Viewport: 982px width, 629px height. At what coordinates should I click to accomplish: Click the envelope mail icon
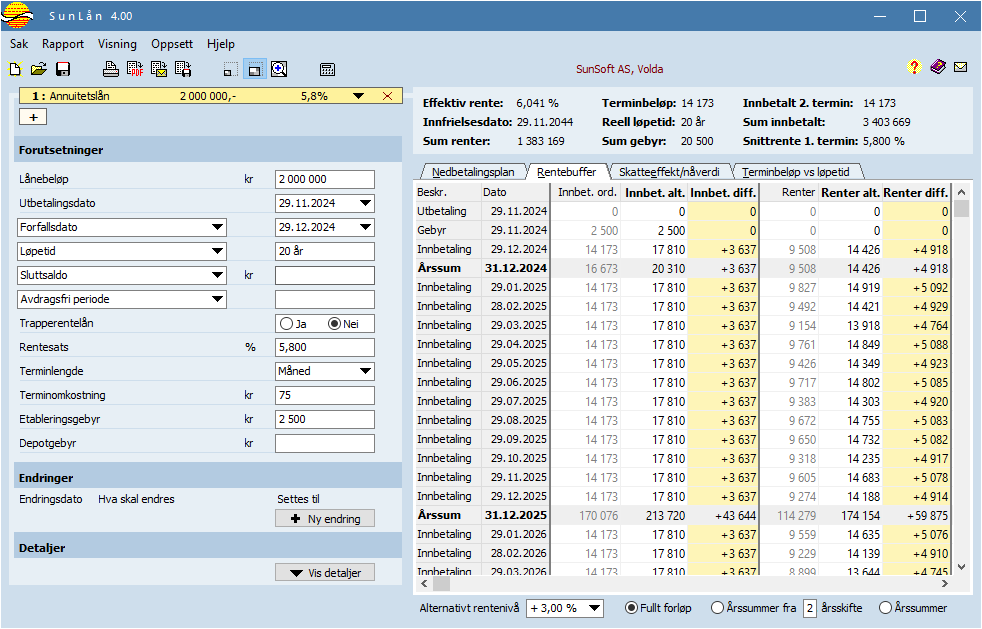(x=960, y=68)
